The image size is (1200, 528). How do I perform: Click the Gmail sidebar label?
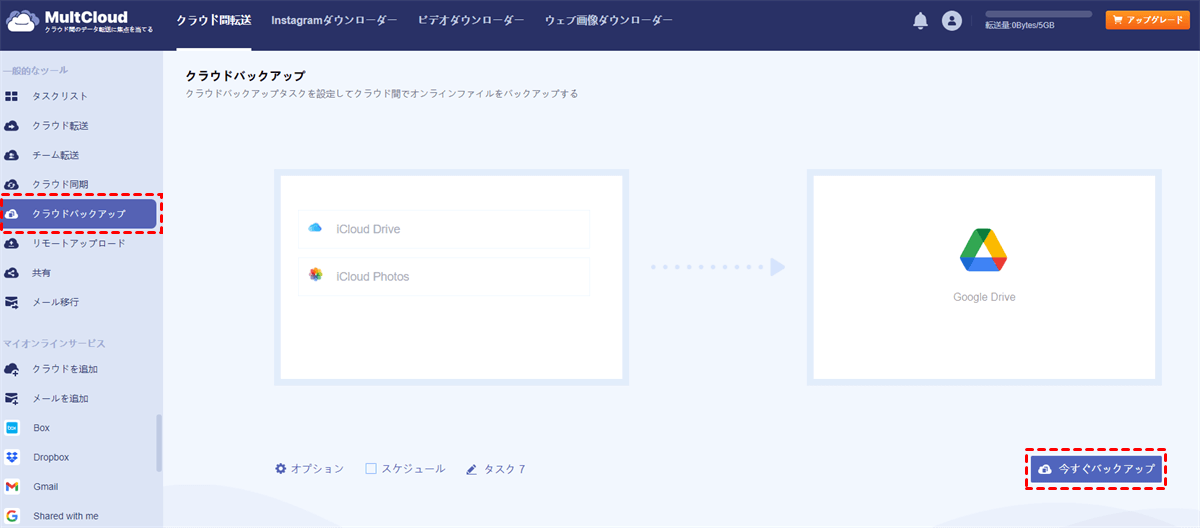pyautogui.click(x=46, y=486)
